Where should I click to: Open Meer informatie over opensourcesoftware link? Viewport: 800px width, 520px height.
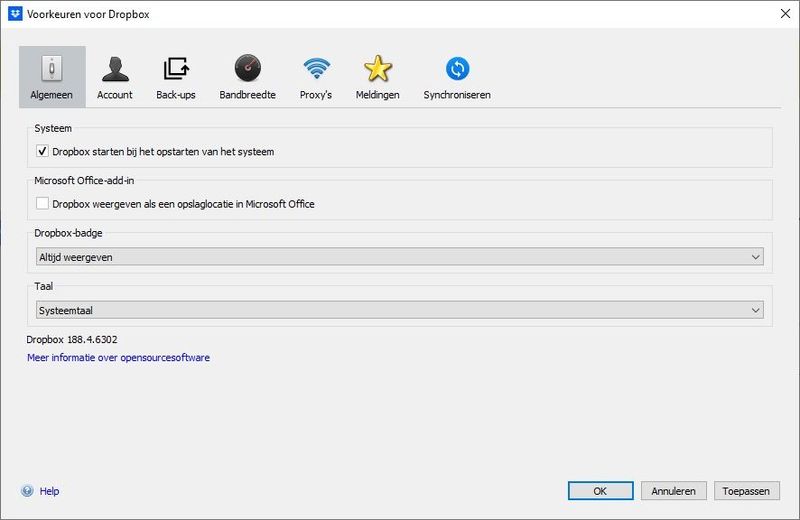click(118, 358)
